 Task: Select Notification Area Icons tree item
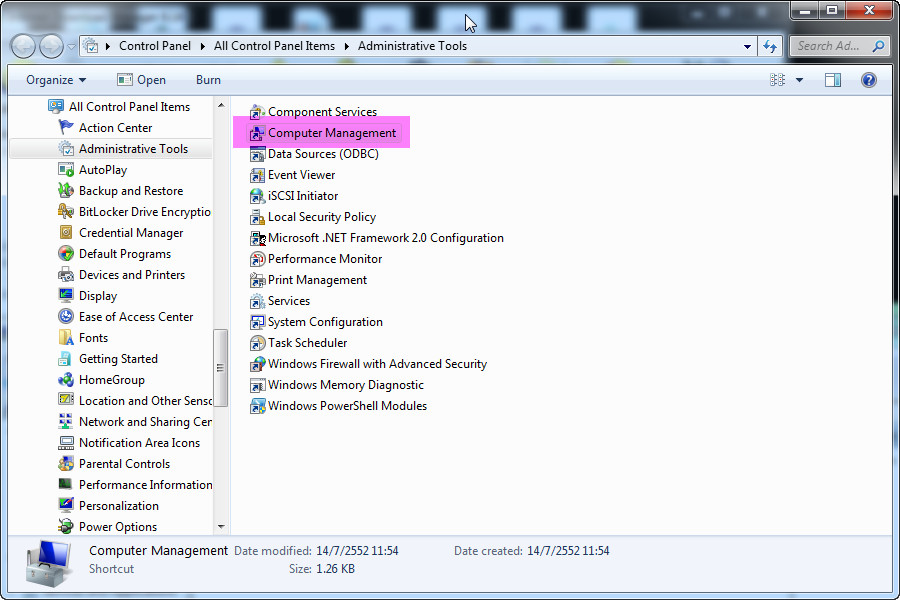129,443
